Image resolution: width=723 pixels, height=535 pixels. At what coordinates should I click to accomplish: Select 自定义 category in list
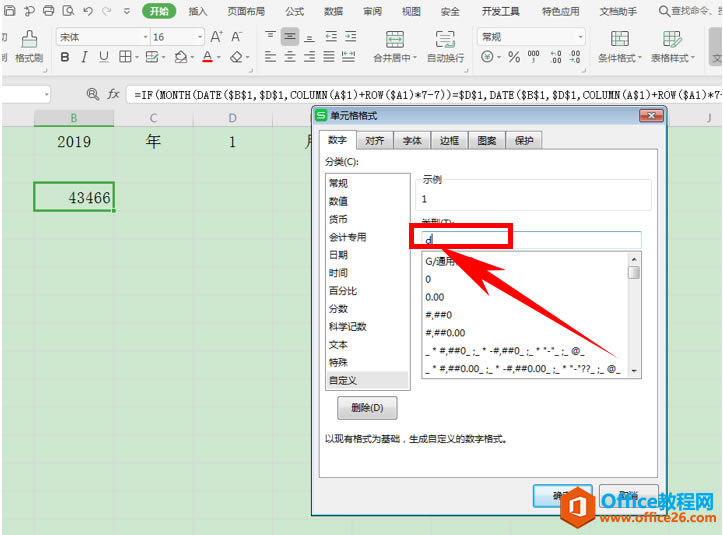coord(367,380)
